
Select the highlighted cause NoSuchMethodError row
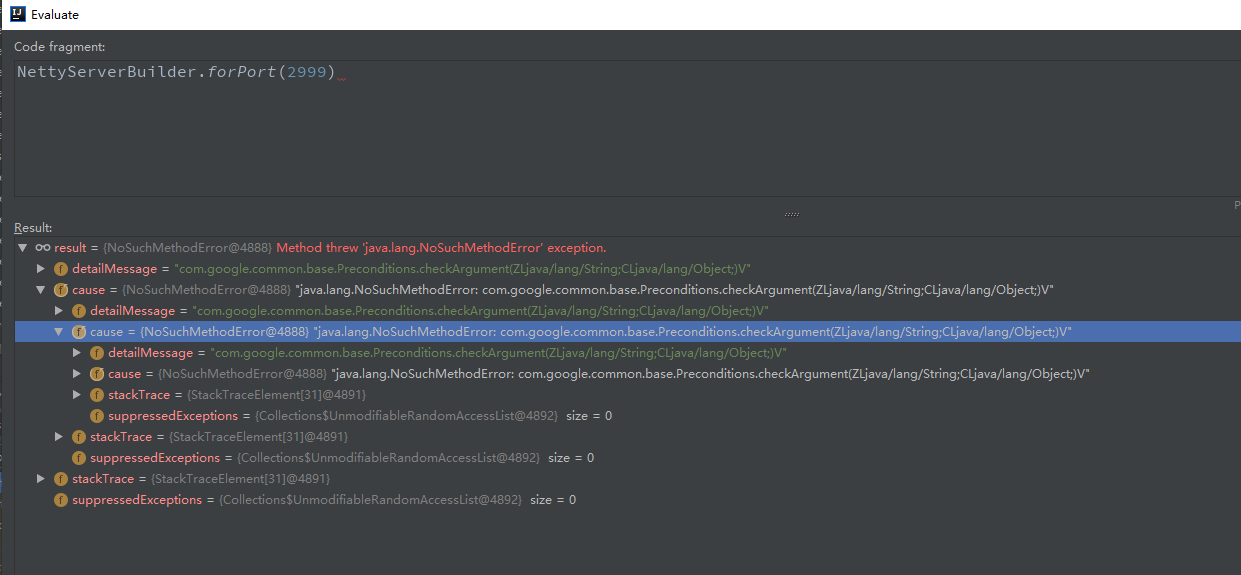click(x=628, y=332)
